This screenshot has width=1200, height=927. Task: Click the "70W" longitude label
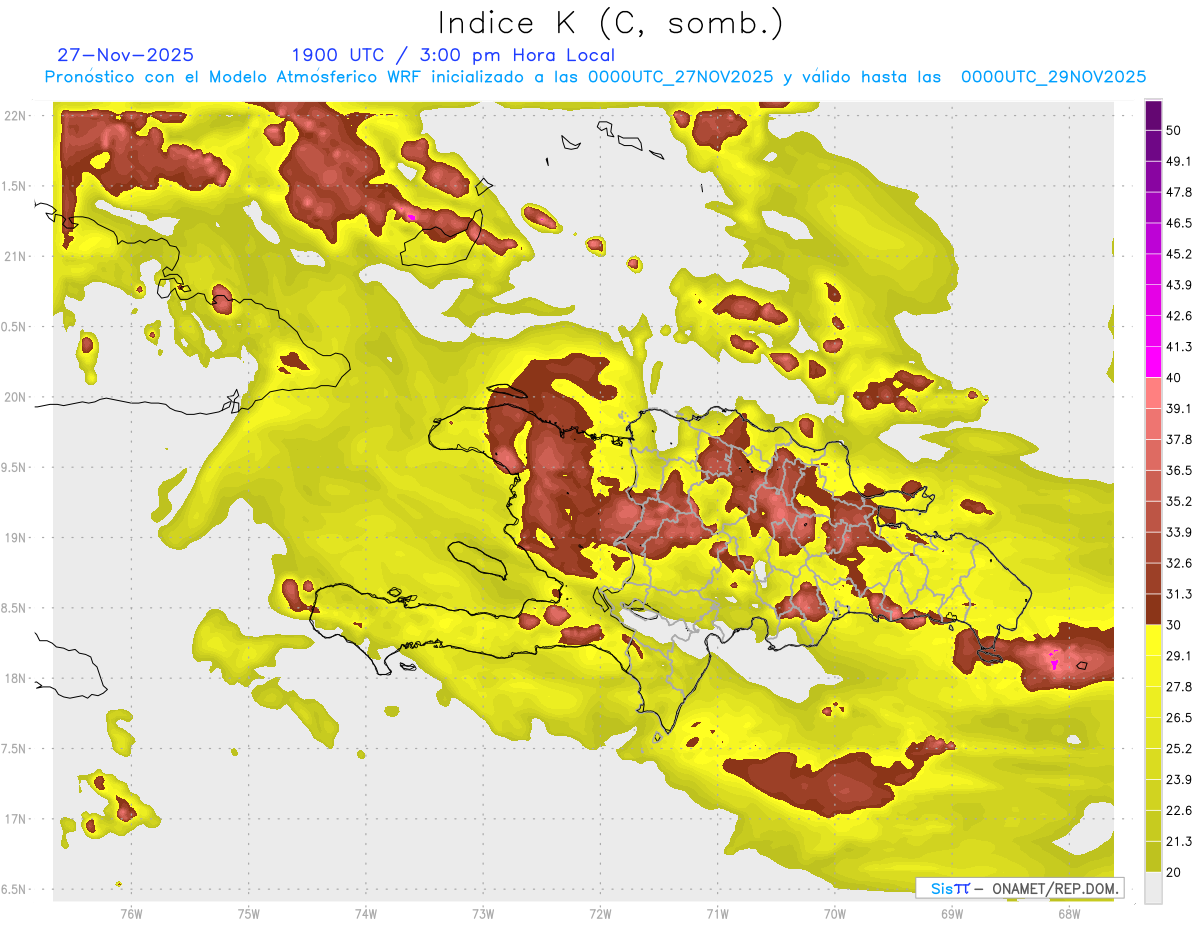click(x=835, y=912)
